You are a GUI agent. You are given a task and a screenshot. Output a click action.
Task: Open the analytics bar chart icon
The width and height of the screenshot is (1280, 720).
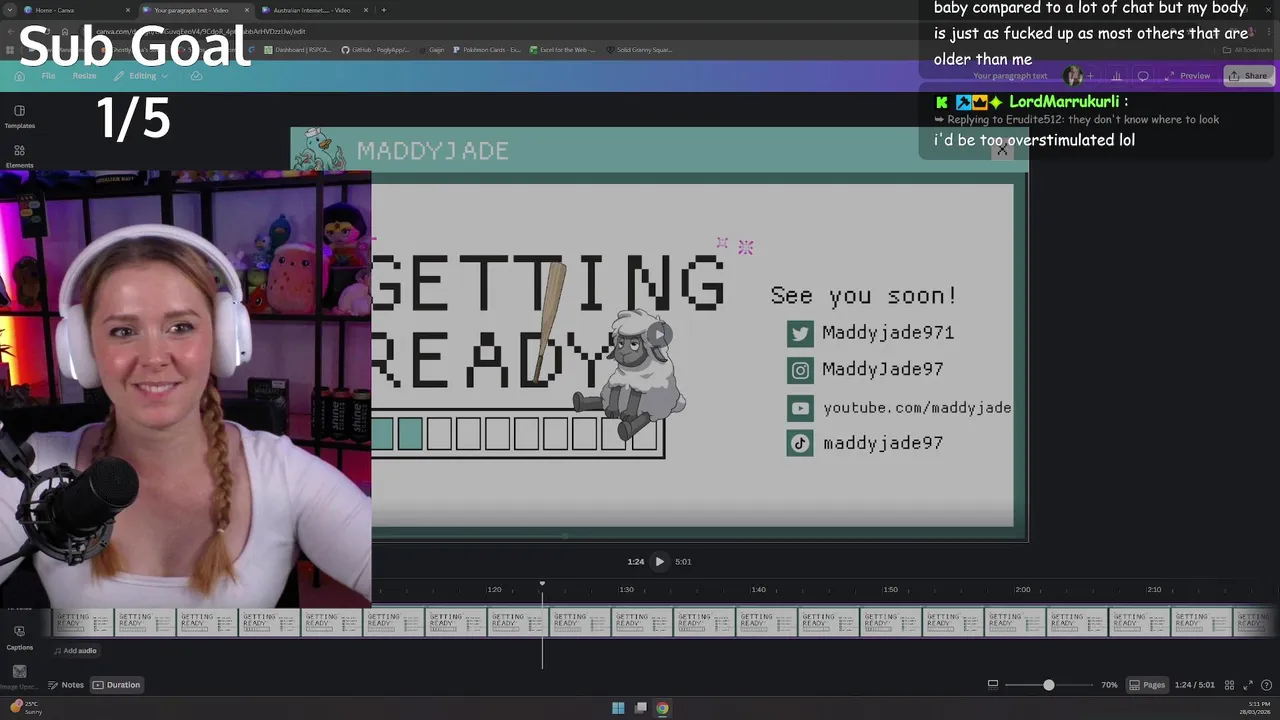(x=1116, y=76)
